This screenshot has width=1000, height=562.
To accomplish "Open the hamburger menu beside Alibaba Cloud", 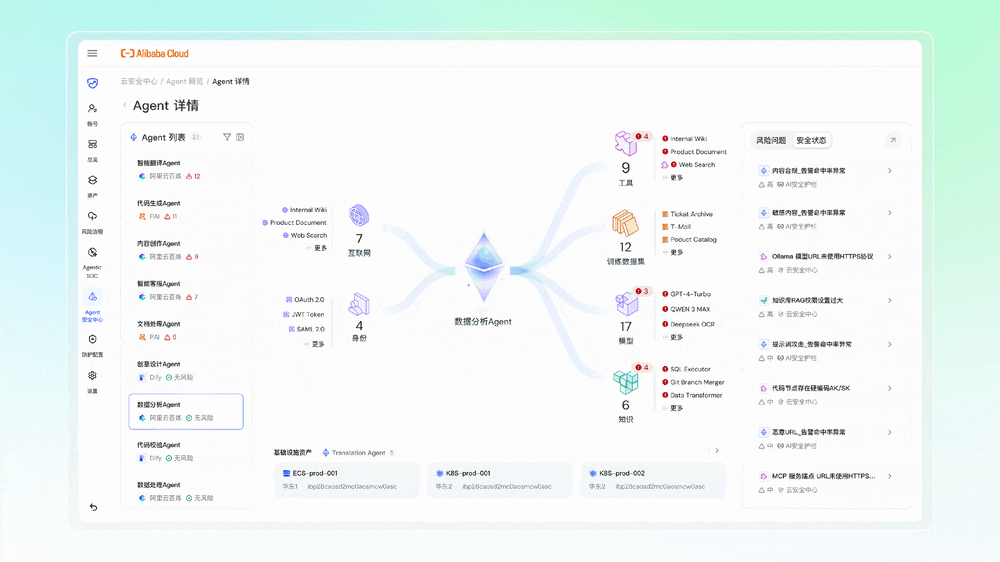I will (x=92, y=54).
